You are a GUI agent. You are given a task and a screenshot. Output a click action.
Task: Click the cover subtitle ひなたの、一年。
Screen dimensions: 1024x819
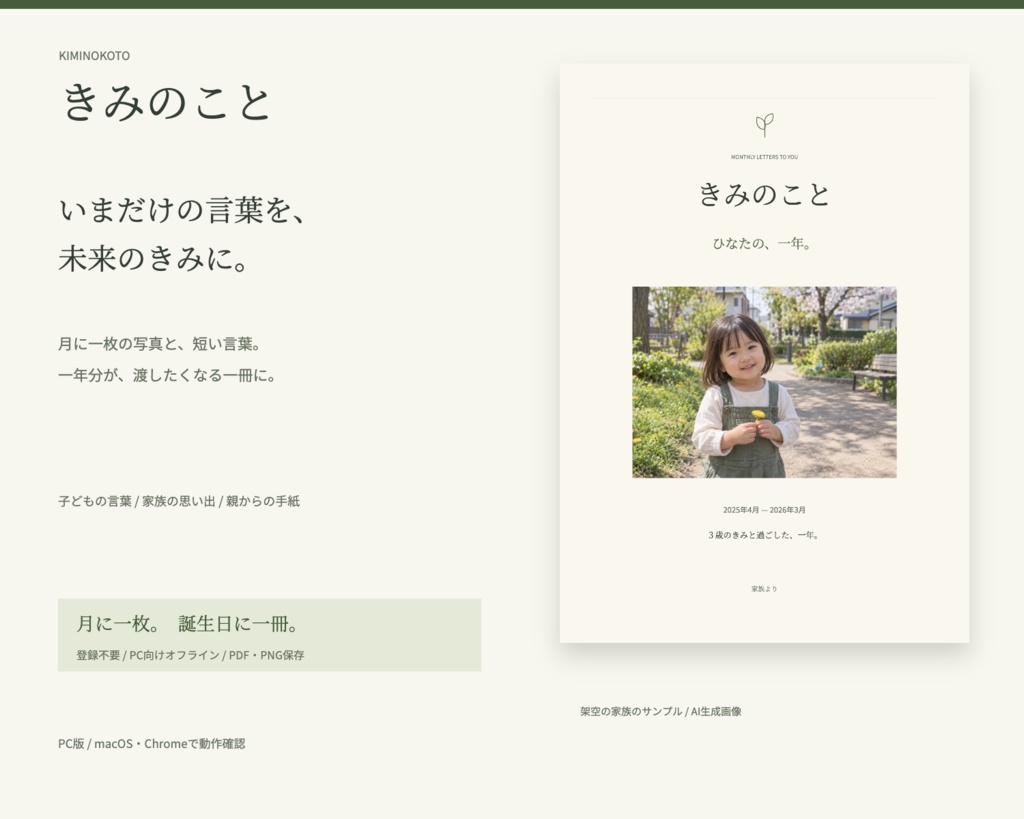point(762,244)
